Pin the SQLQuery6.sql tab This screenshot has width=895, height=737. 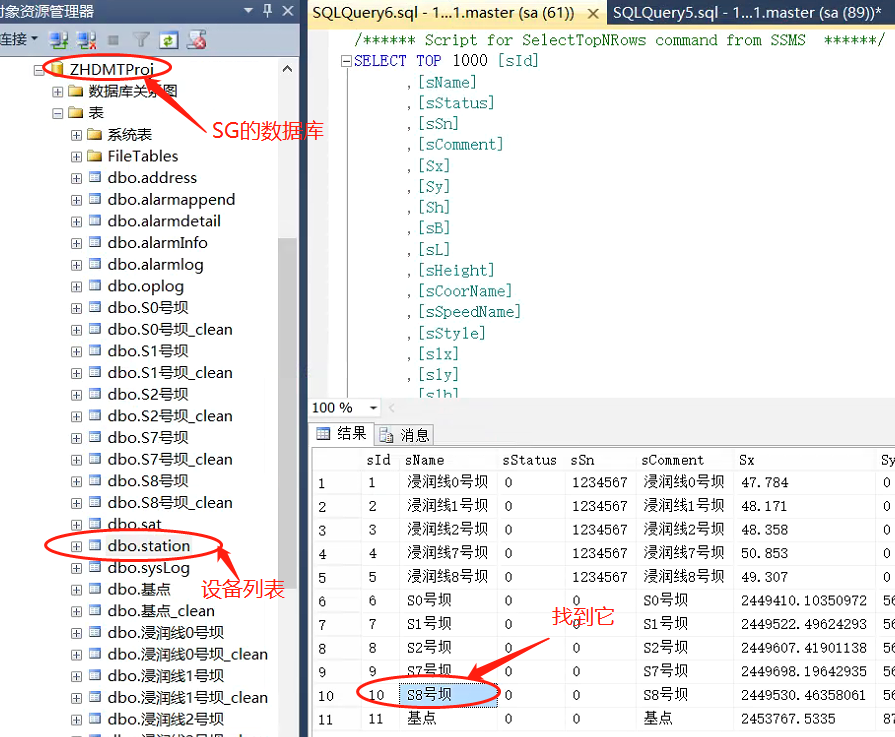pyautogui.click(x=591, y=13)
